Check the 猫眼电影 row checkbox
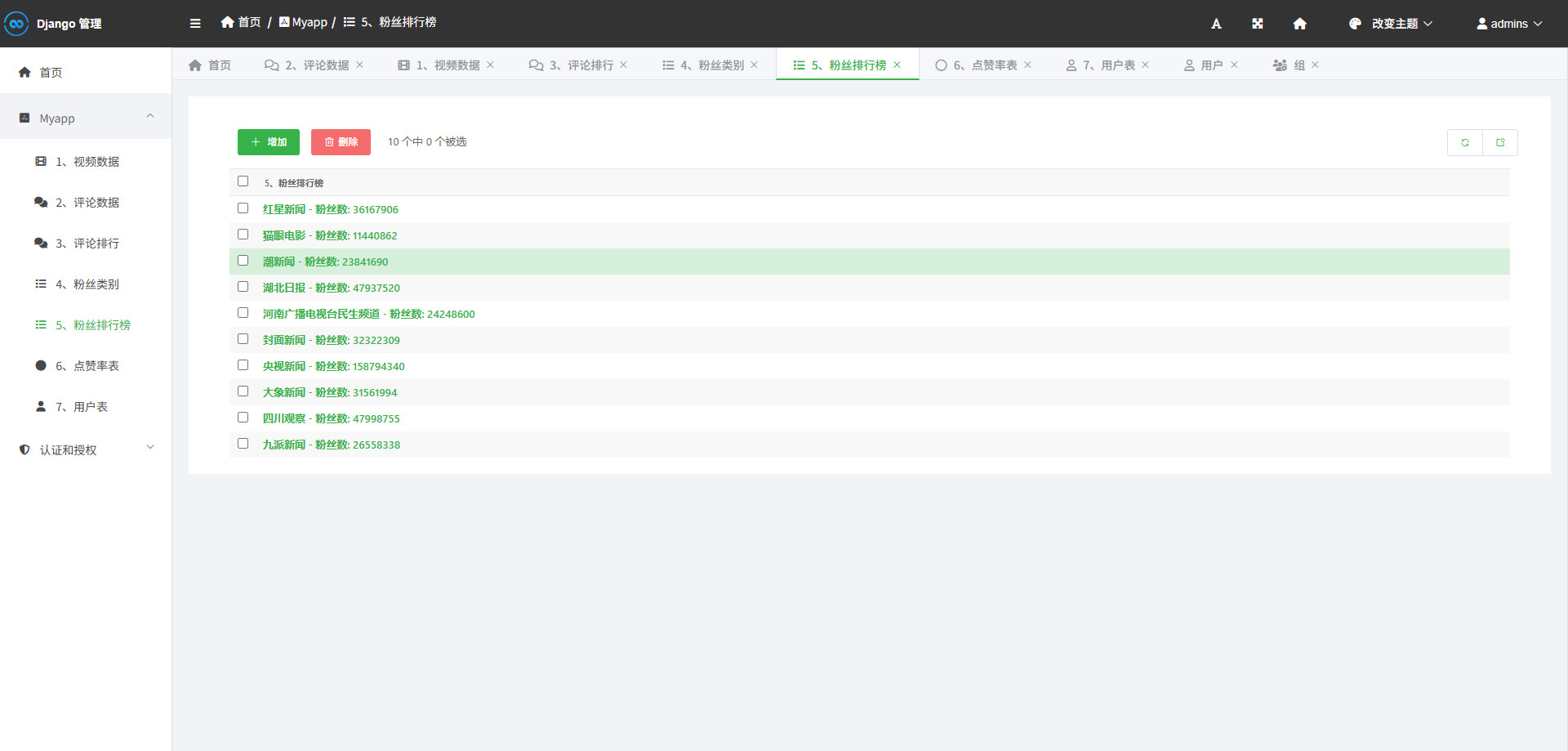This screenshot has width=1568, height=751. [243, 235]
